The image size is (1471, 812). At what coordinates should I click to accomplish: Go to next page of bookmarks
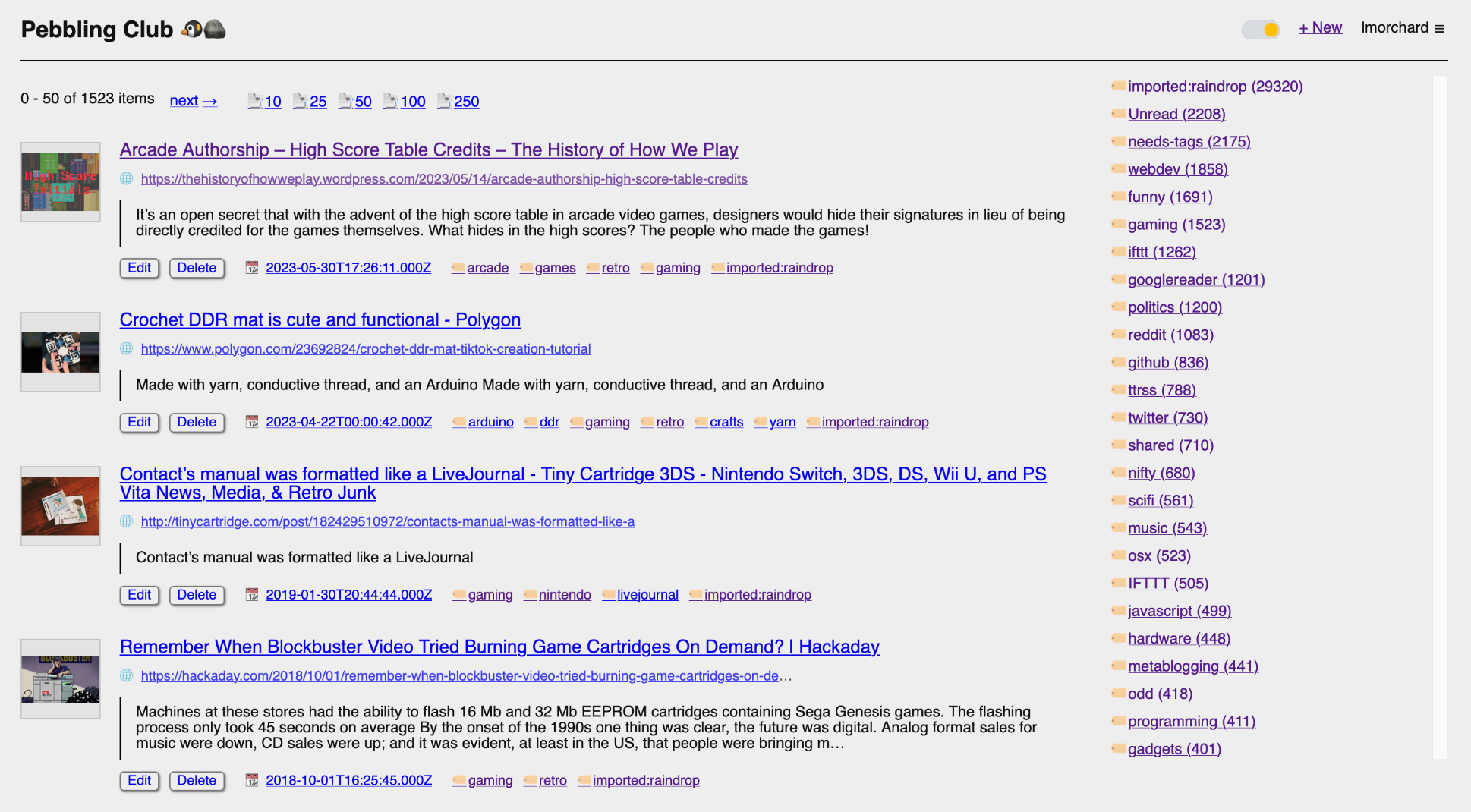[x=193, y=101]
